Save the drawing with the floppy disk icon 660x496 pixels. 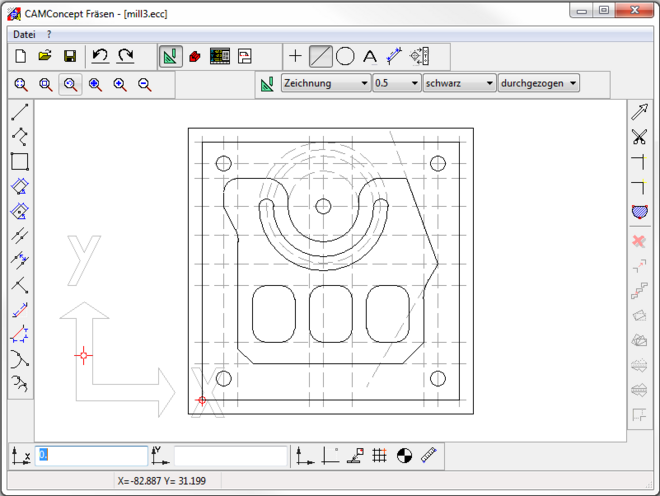tap(70, 57)
